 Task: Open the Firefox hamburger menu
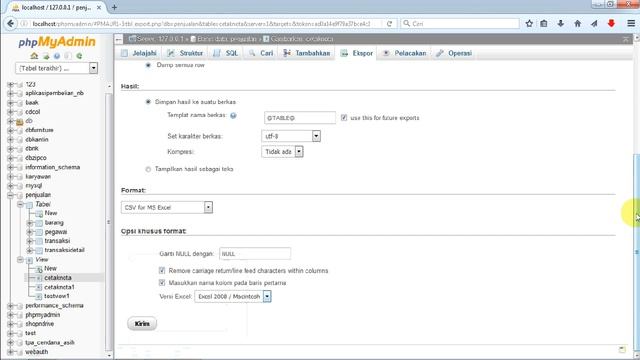click(631, 24)
